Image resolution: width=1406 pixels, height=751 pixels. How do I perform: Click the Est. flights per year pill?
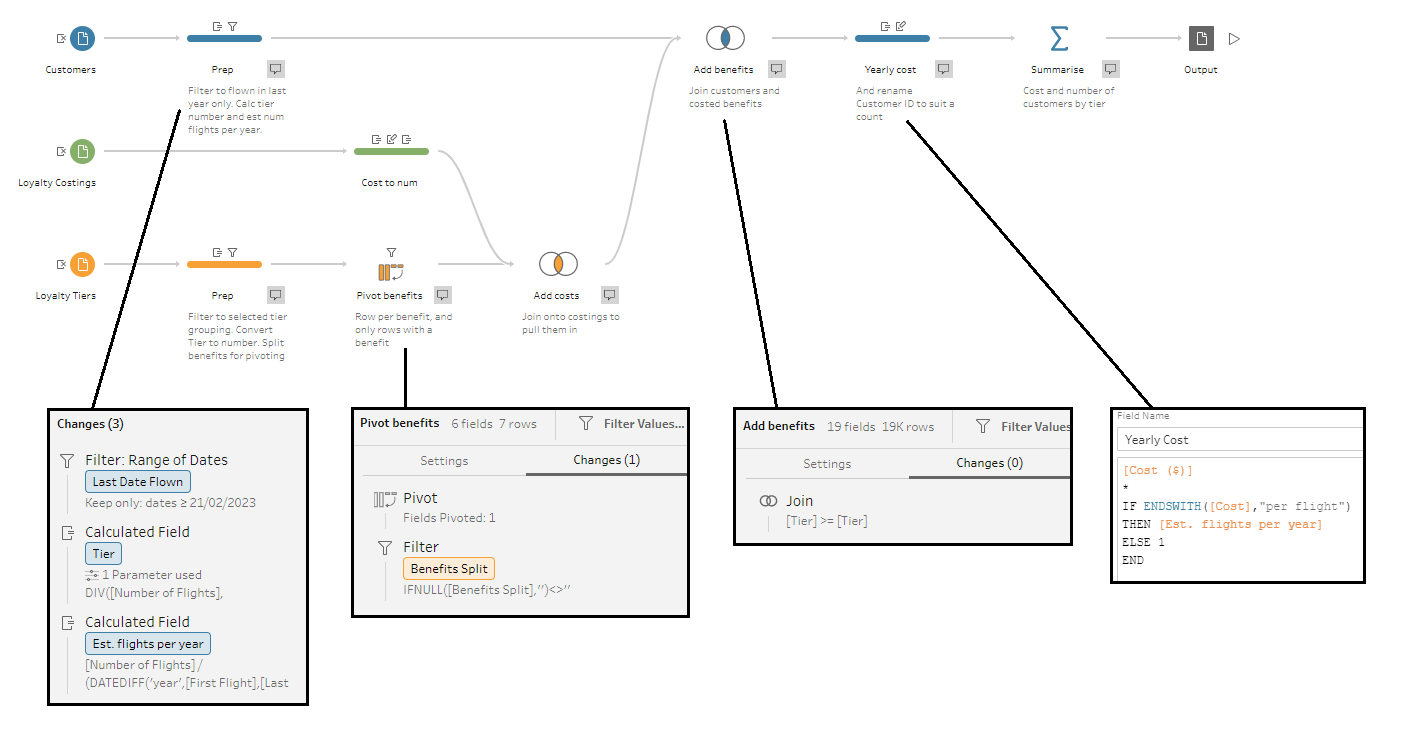point(148,644)
